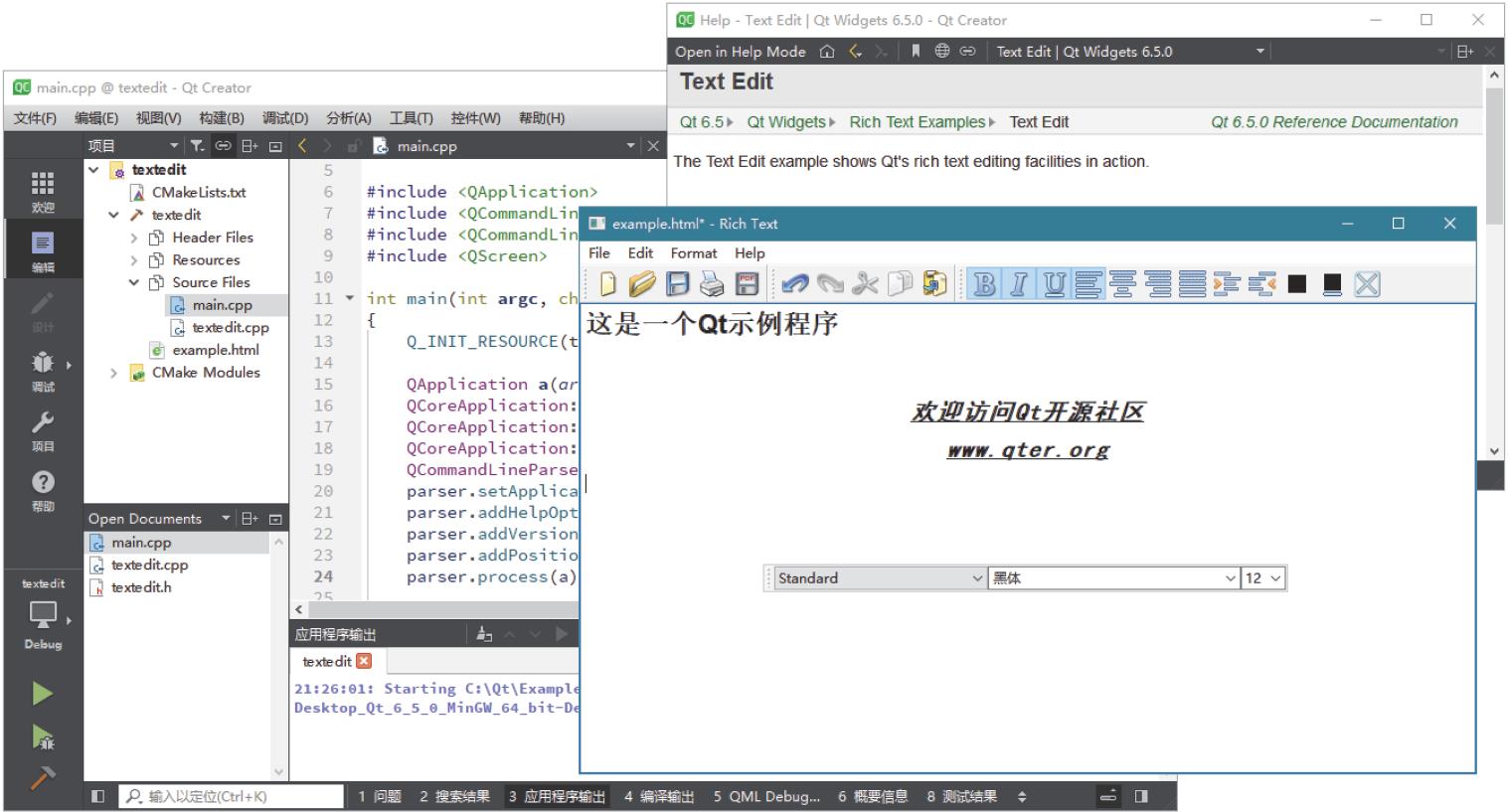Click the Undo arrow in Rich Text toolbar

pos(794,285)
